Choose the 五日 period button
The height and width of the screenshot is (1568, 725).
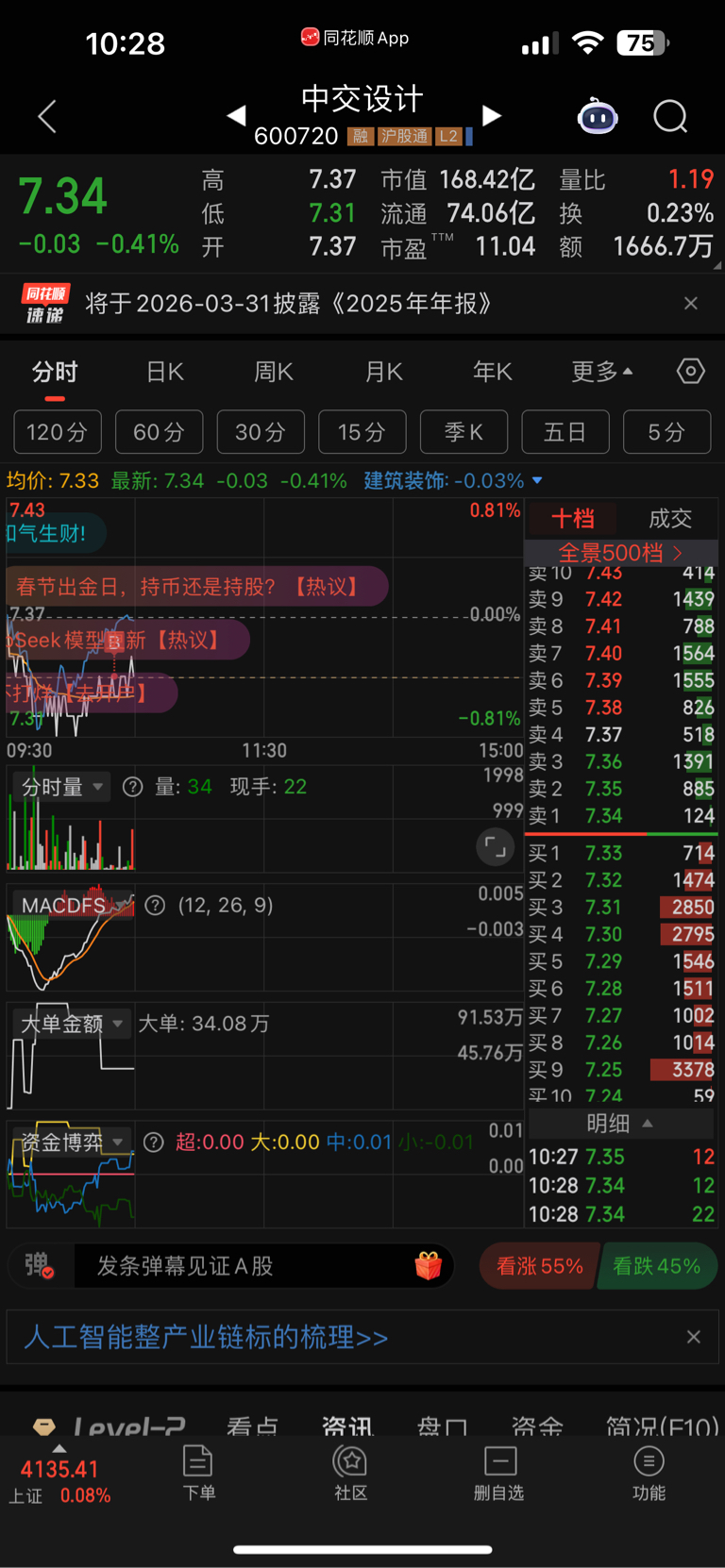[x=565, y=432]
